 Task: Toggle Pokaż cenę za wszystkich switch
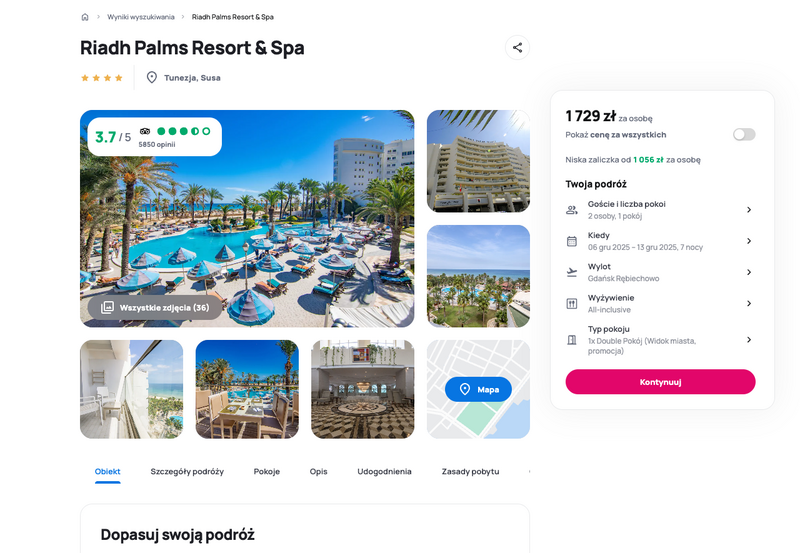[x=744, y=135]
